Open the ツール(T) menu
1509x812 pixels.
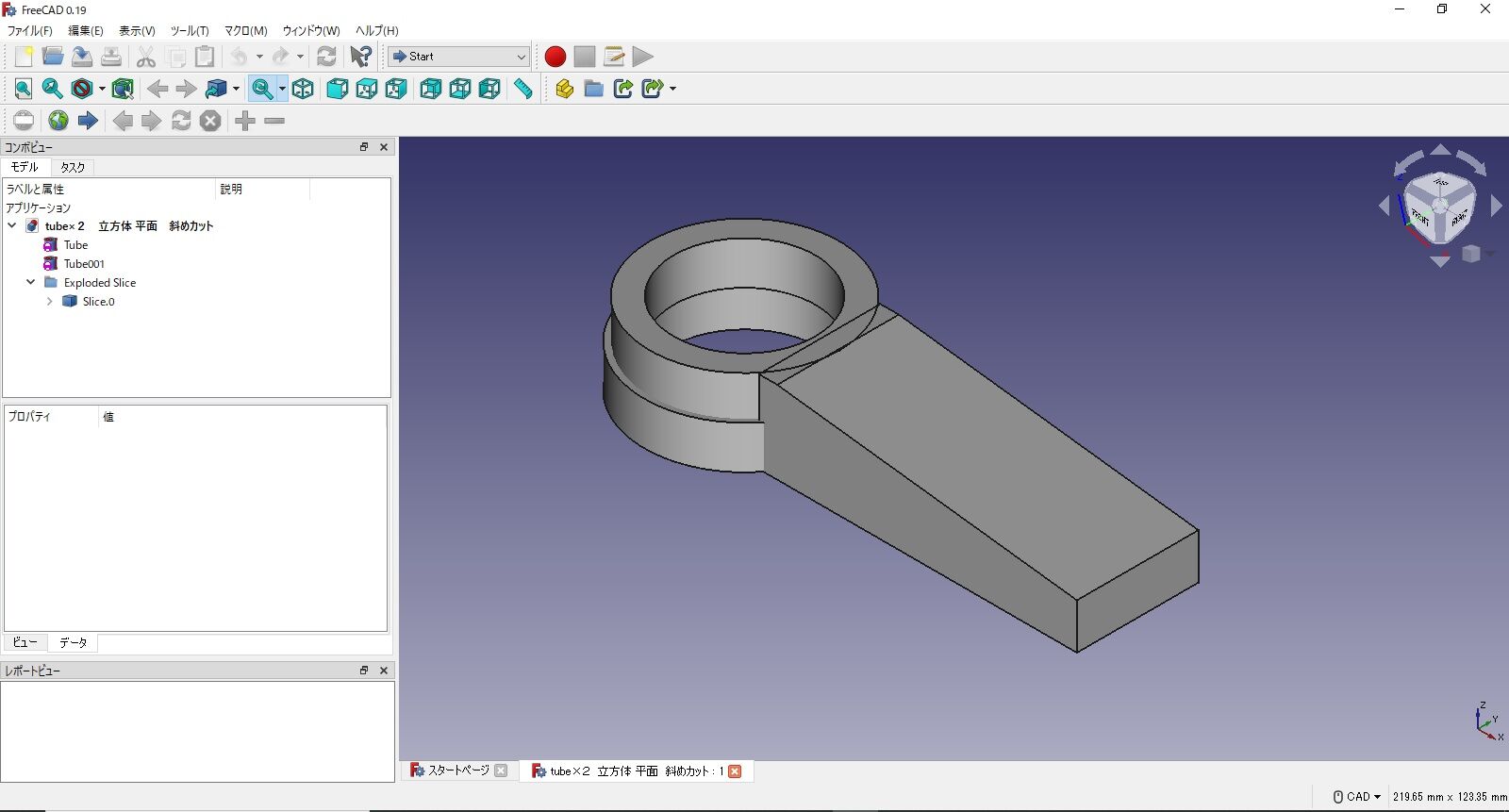pyautogui.click(x=190, y=31)
